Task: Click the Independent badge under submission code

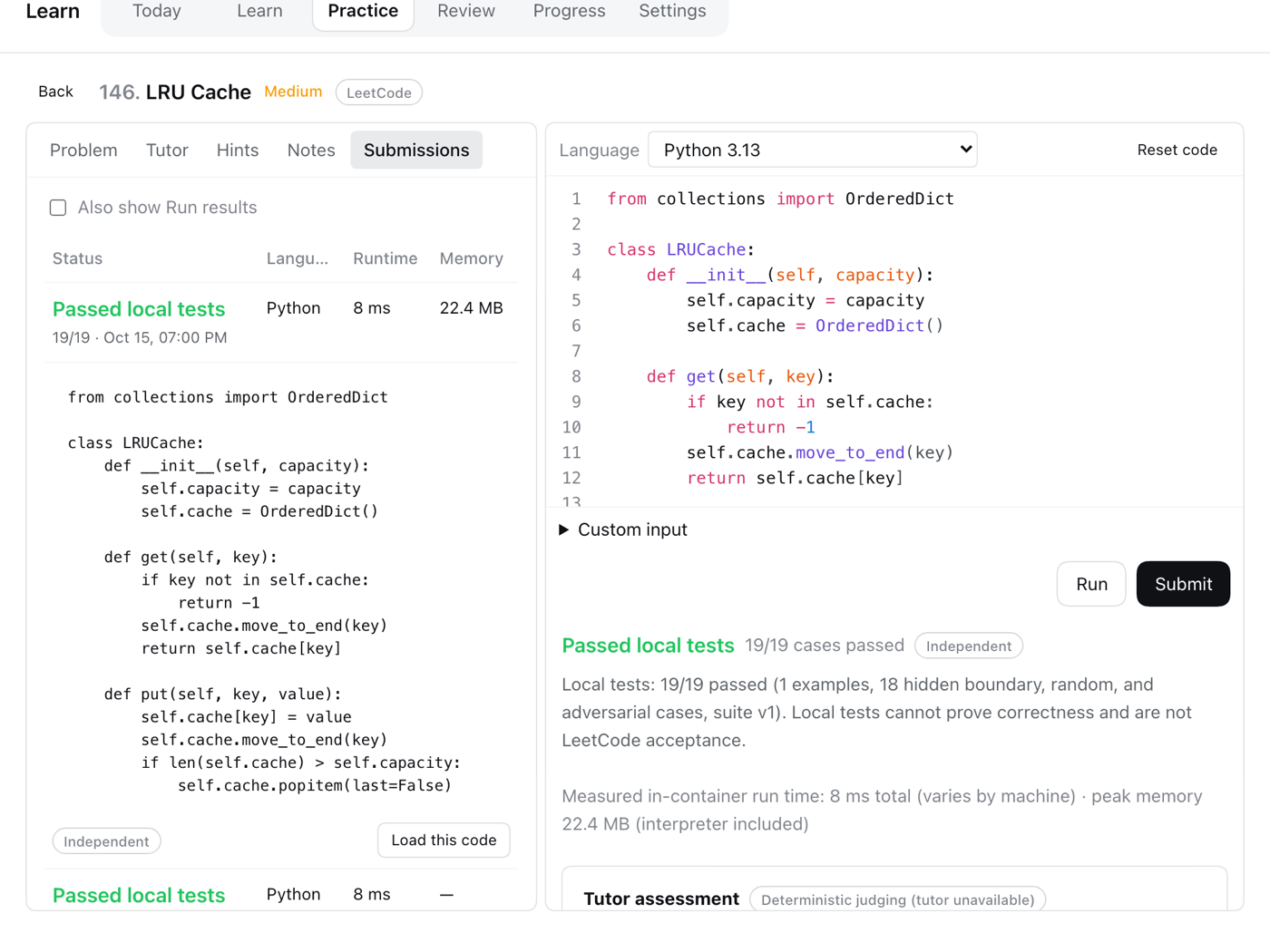Action: point(106,841)
